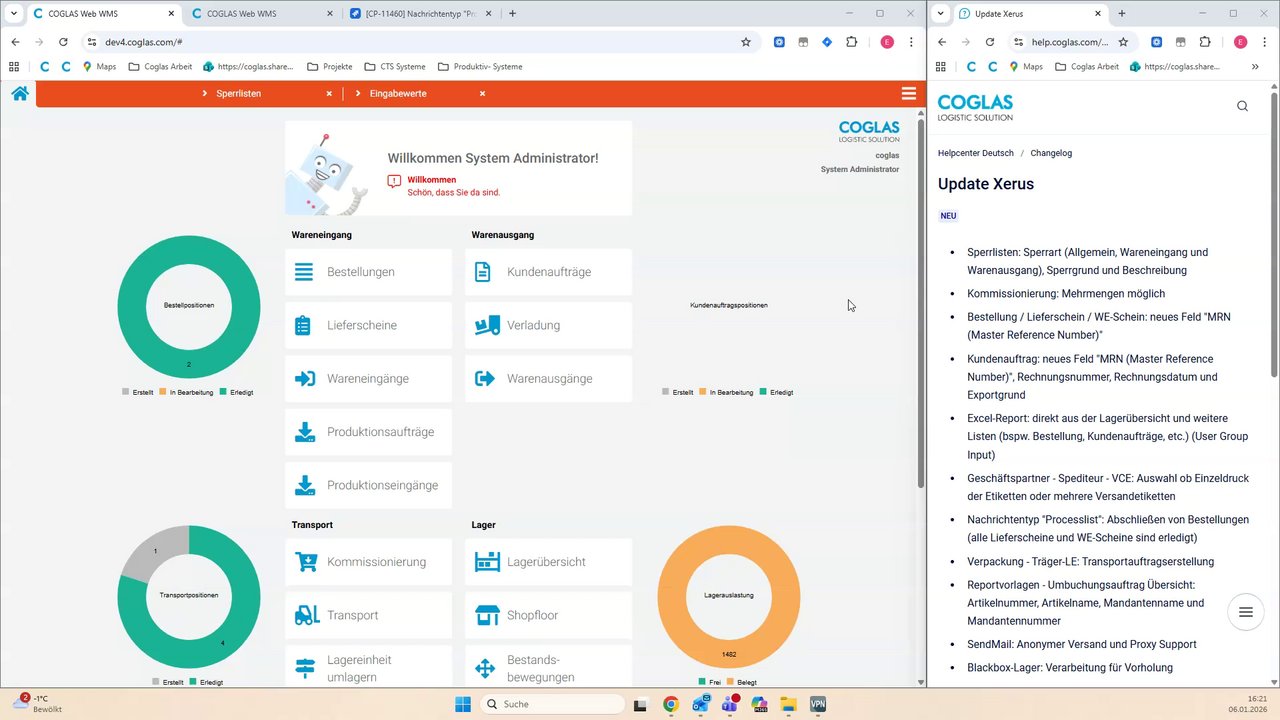Open the Windows Start menu

point(463,704)
